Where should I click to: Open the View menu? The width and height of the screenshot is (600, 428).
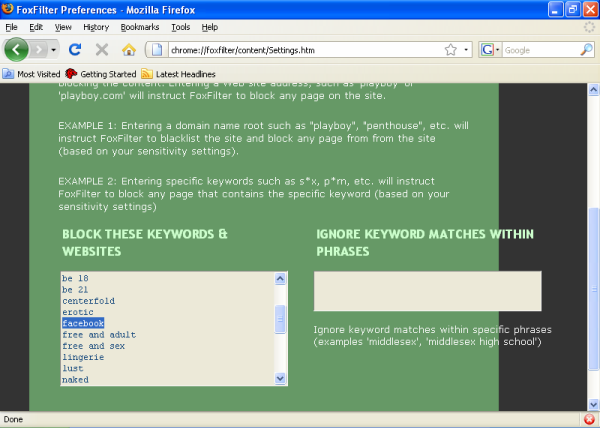click(63, 27)
